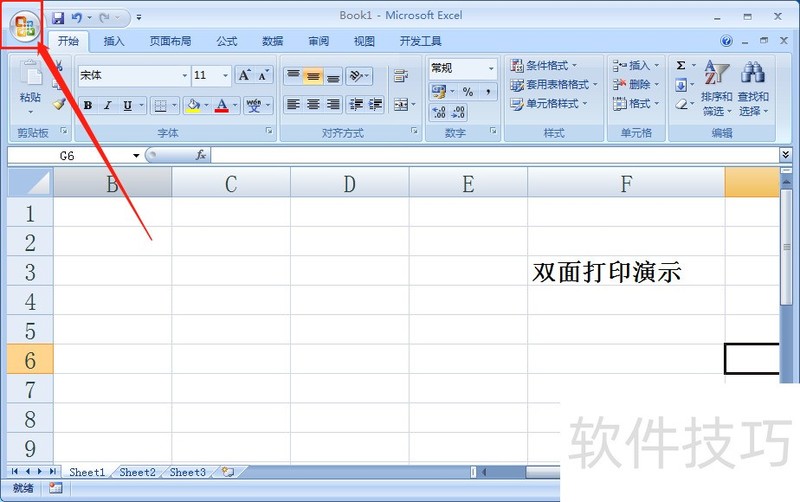The width and height of the screenshot is (800, 502).
Task: Select cell containing 双面打印演示
Action: pyautogui.click(x=626, y=271)
